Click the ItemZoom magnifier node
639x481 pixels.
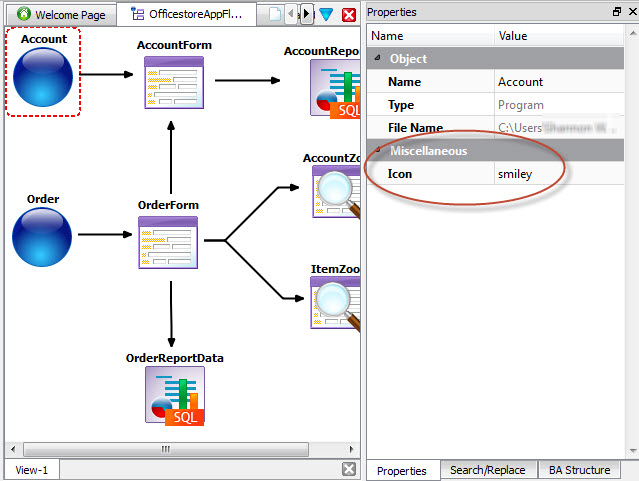[x=336, y=302]
